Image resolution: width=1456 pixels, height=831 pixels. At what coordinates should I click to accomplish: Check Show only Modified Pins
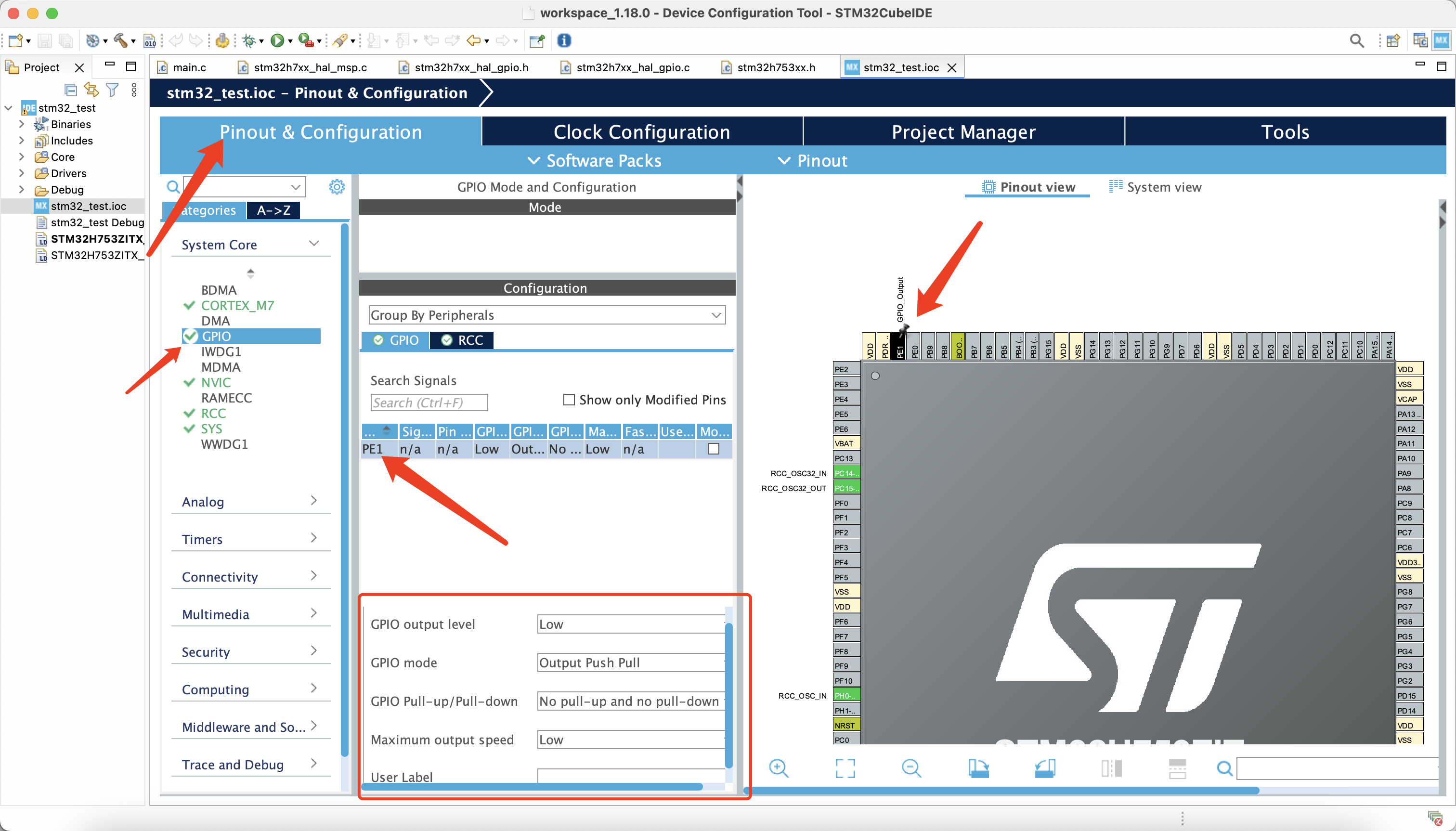click(x=569, y=400)
